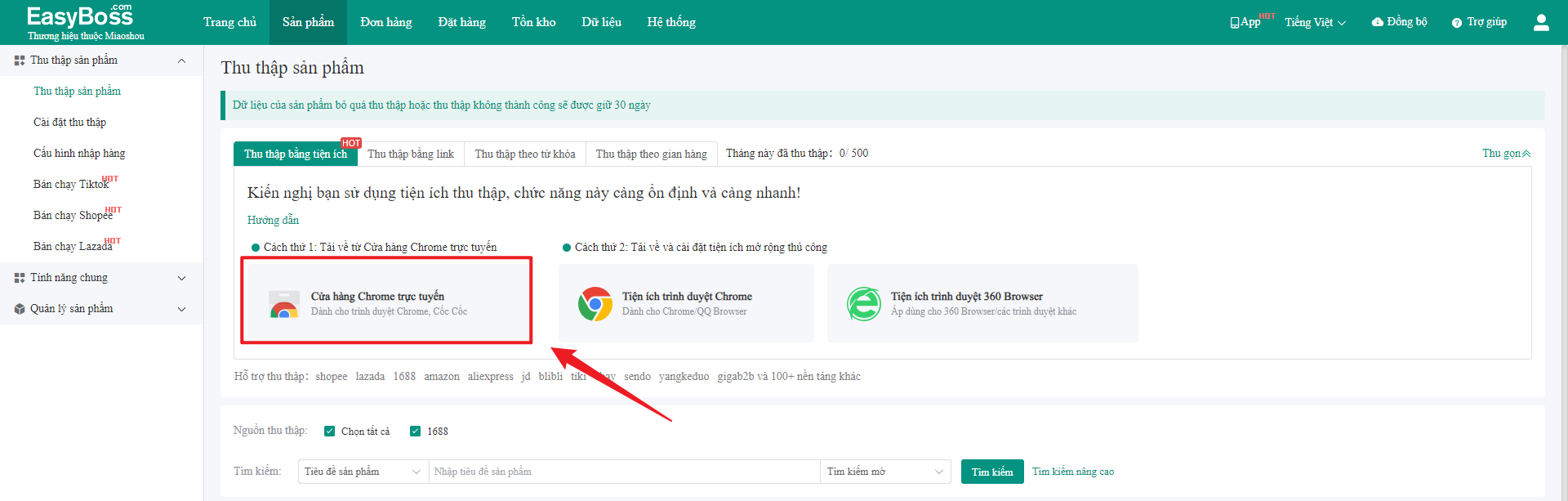Click the EasyBoss logo

(85, 22)
